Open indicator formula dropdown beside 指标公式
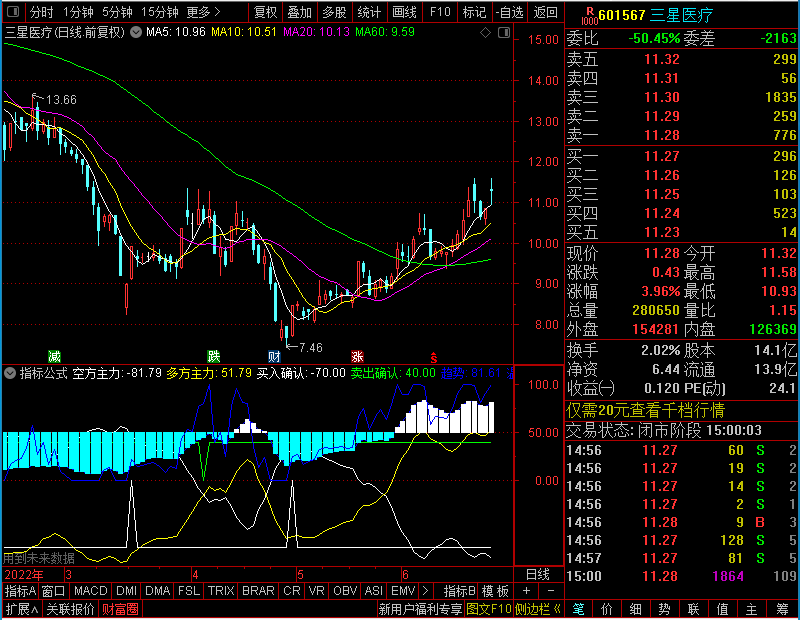Viewport: 800px width, 620px height. 10,373
